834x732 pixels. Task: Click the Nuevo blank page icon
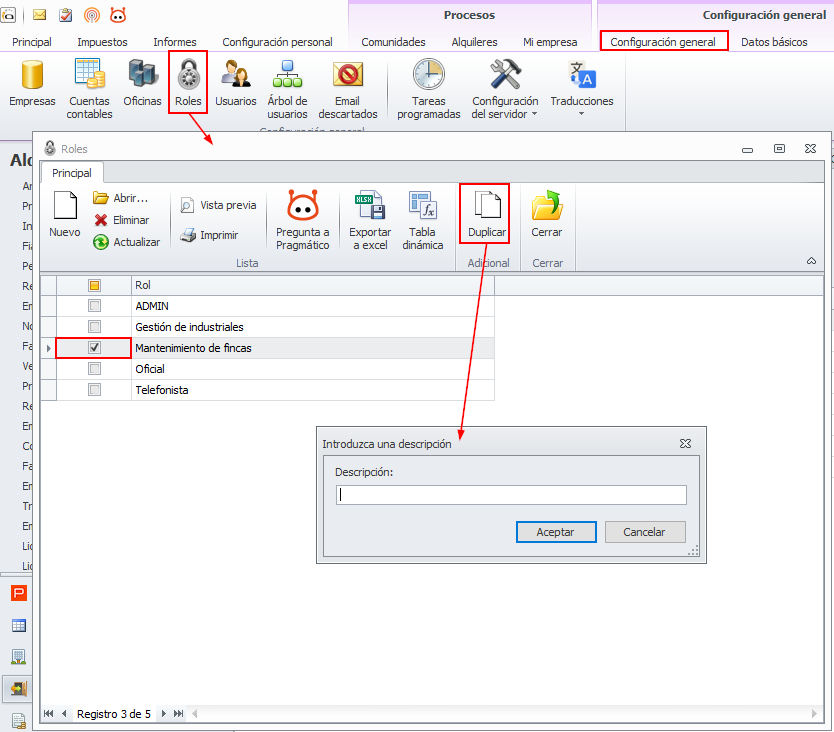[65, 205]
